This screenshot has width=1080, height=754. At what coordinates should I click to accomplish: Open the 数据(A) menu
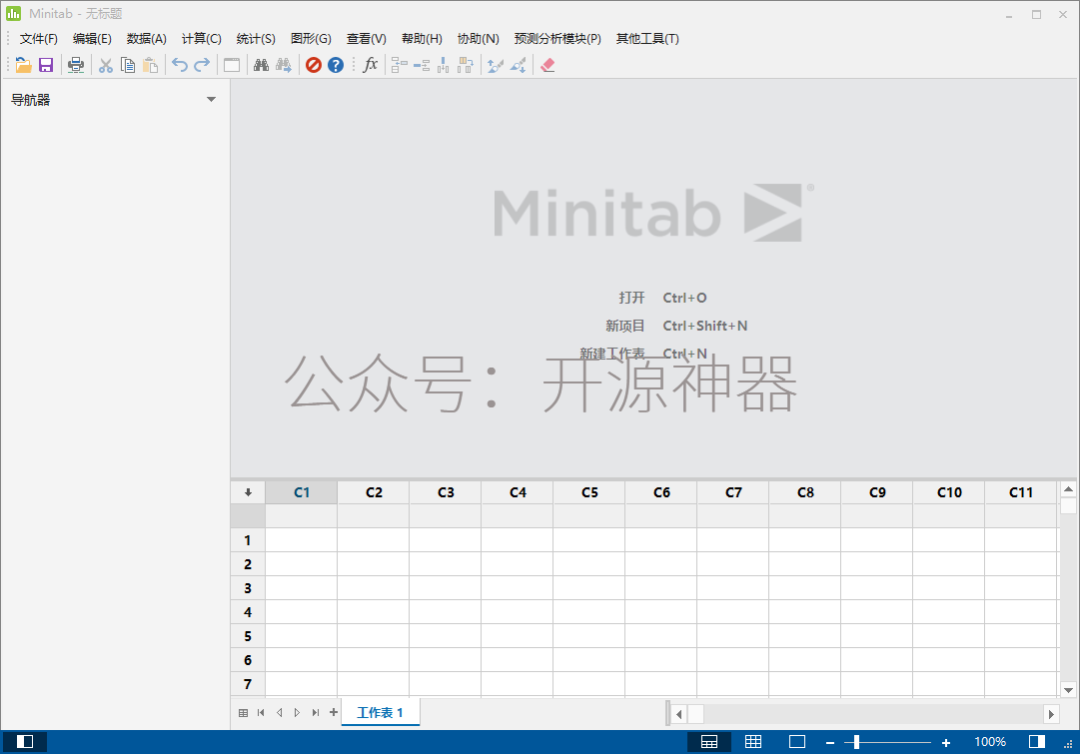pos(147,39)
